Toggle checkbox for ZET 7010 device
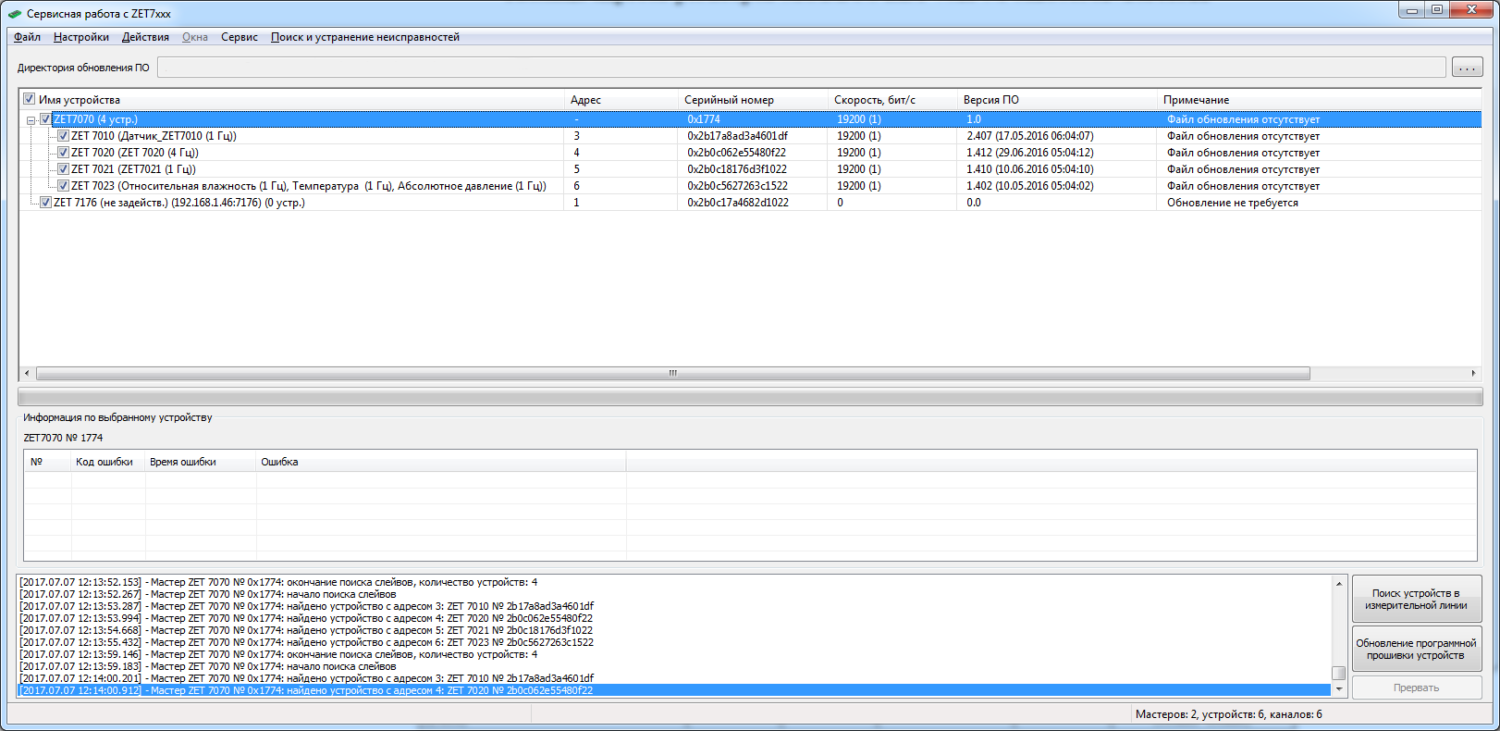This screenshot has width=1500, height=731. tap(63, 136)
